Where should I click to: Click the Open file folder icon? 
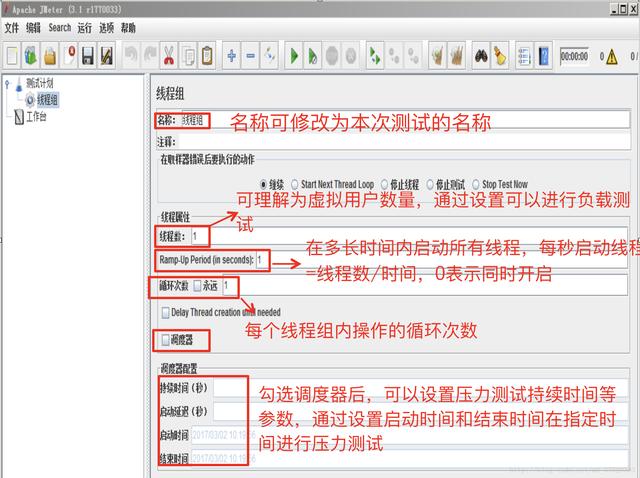(50, 56)
